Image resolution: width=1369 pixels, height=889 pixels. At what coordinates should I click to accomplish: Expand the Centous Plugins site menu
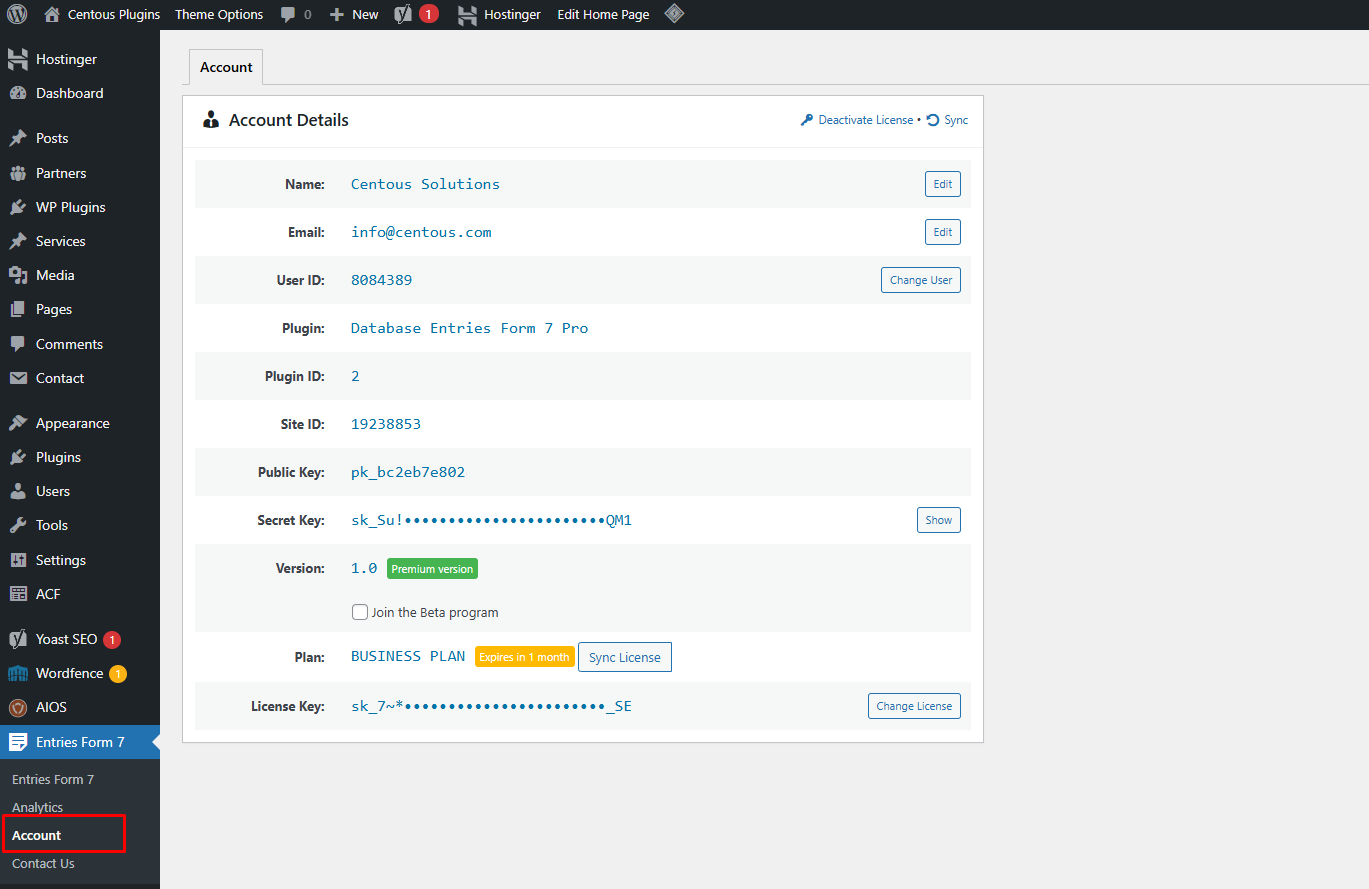click(102, 15)
